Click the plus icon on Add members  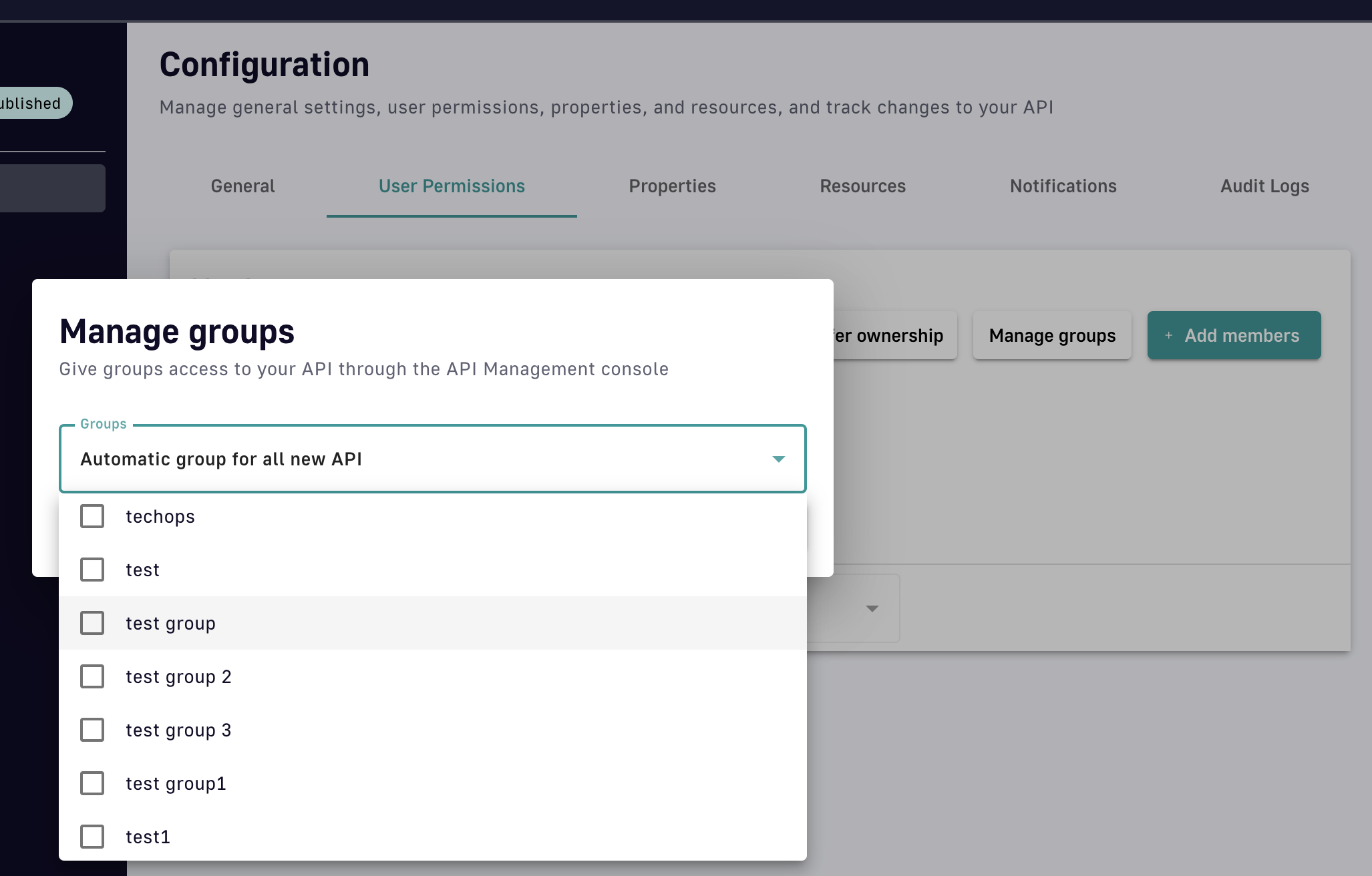1168,335
